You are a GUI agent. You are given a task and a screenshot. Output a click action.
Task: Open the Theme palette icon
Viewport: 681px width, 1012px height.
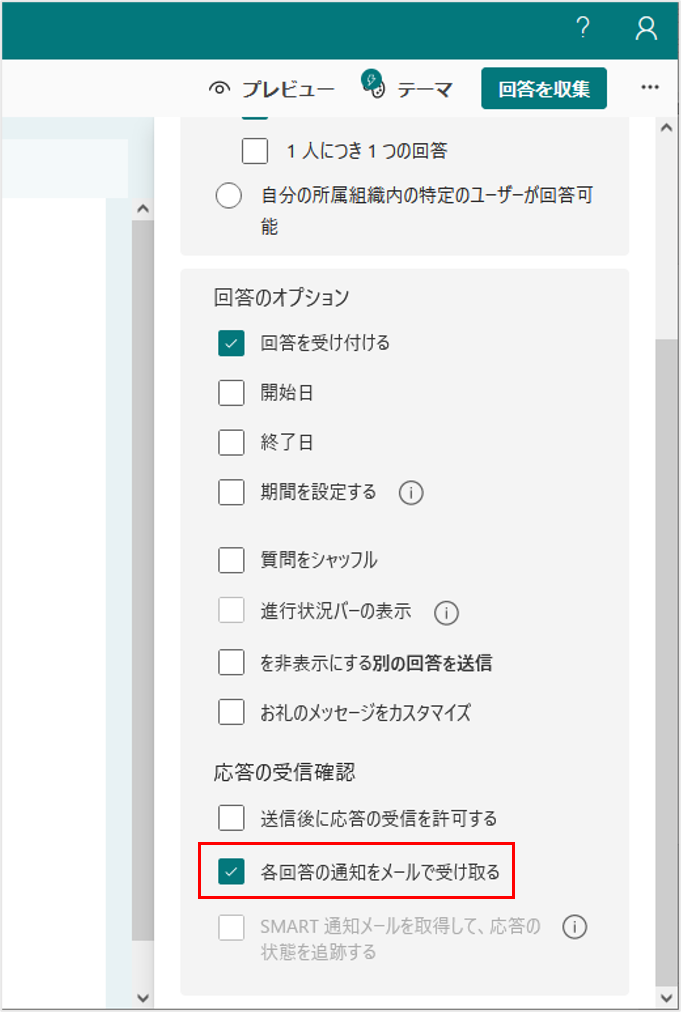click(374, 86)
